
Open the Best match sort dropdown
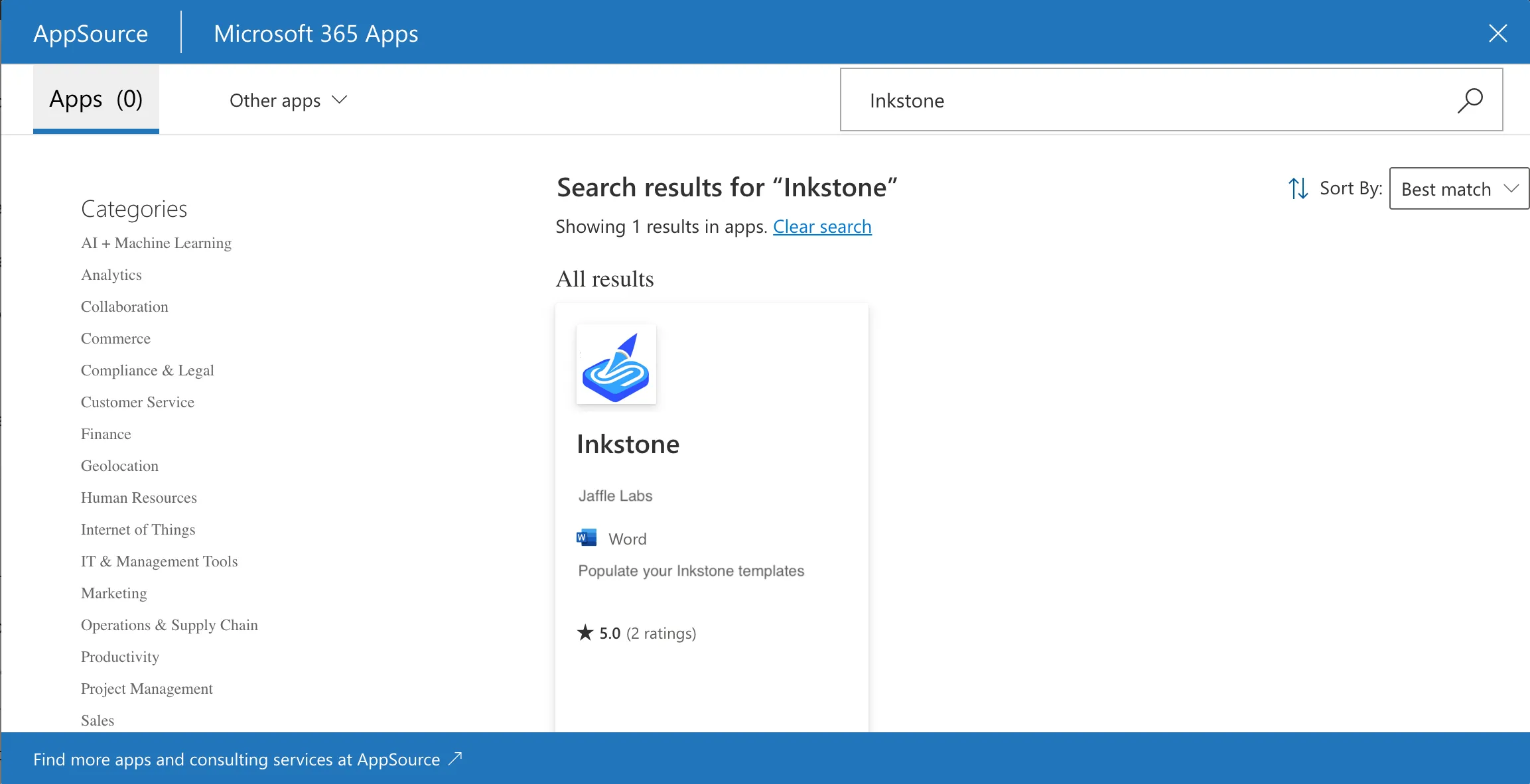point(1459,188)
